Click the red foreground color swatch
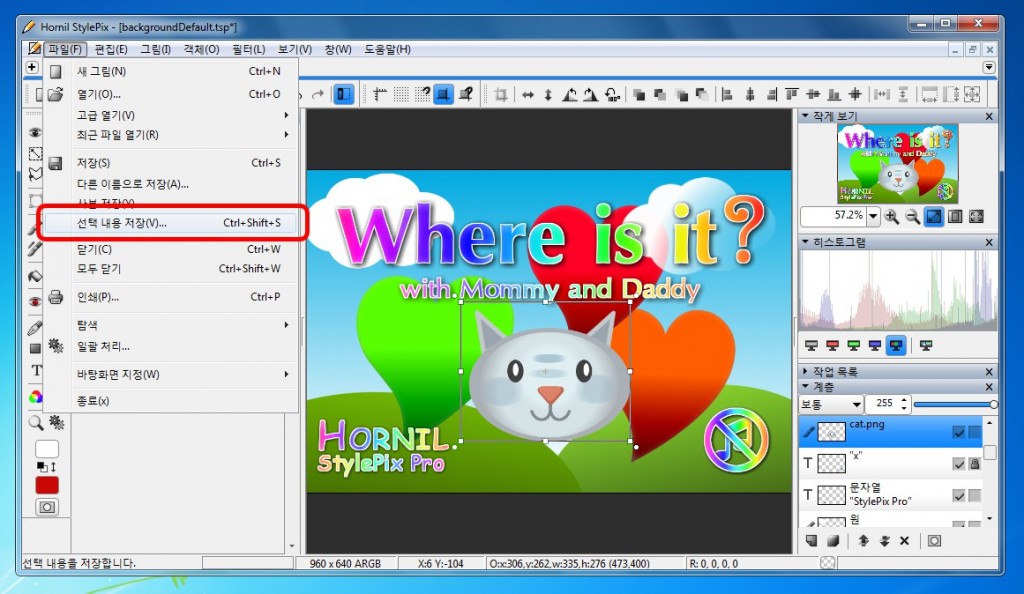 (47, 485)
